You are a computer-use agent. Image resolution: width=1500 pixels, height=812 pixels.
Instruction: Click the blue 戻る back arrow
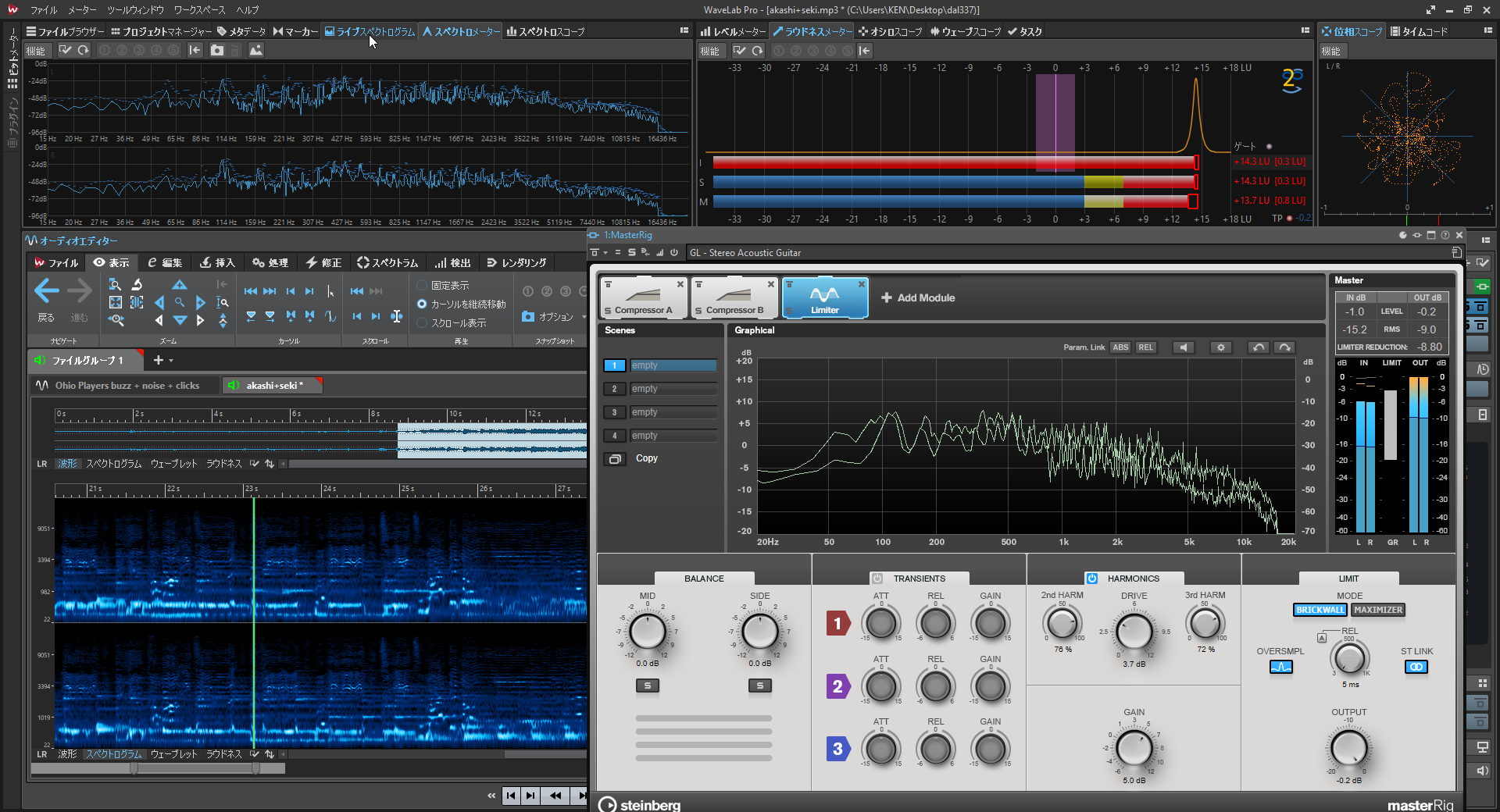(x=46, y=292)
